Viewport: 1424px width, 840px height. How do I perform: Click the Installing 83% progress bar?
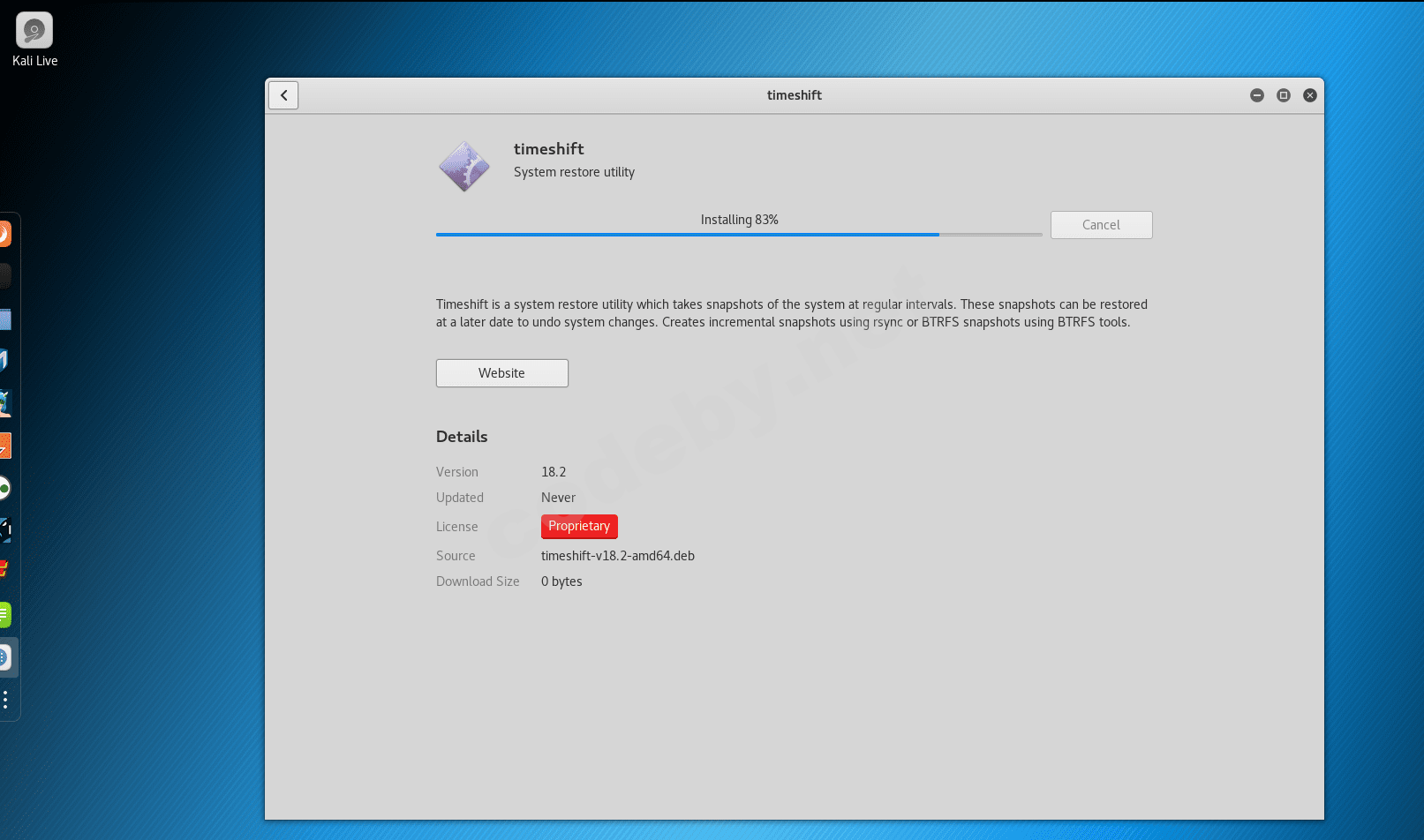[739, 235]
